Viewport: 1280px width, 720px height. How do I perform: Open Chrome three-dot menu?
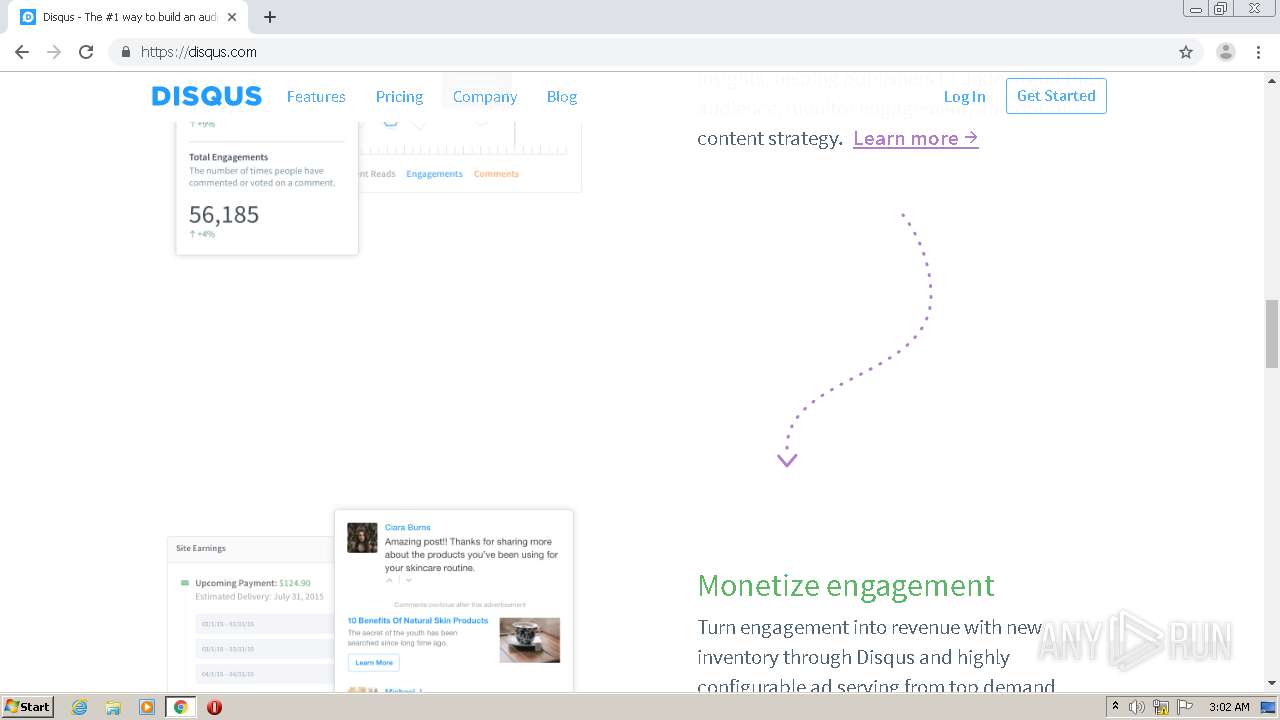click(x=1259, y=52)
